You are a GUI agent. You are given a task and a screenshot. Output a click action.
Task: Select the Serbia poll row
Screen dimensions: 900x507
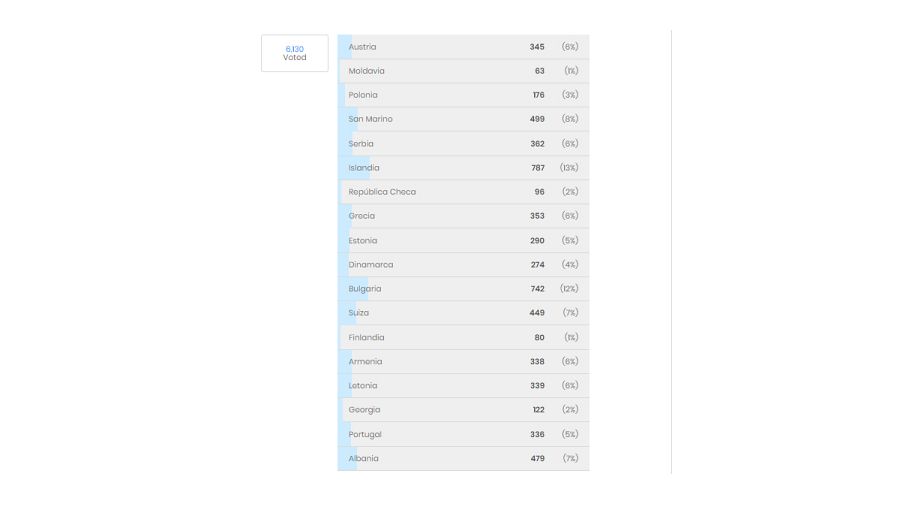[x=463, y=144]
